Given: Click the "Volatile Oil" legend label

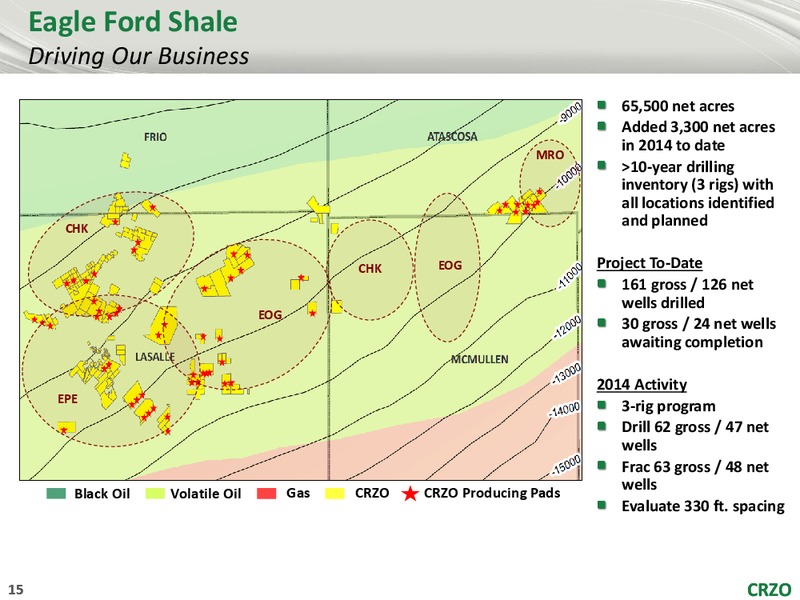Looking at the screenshot, I should [x=206, y=493].
